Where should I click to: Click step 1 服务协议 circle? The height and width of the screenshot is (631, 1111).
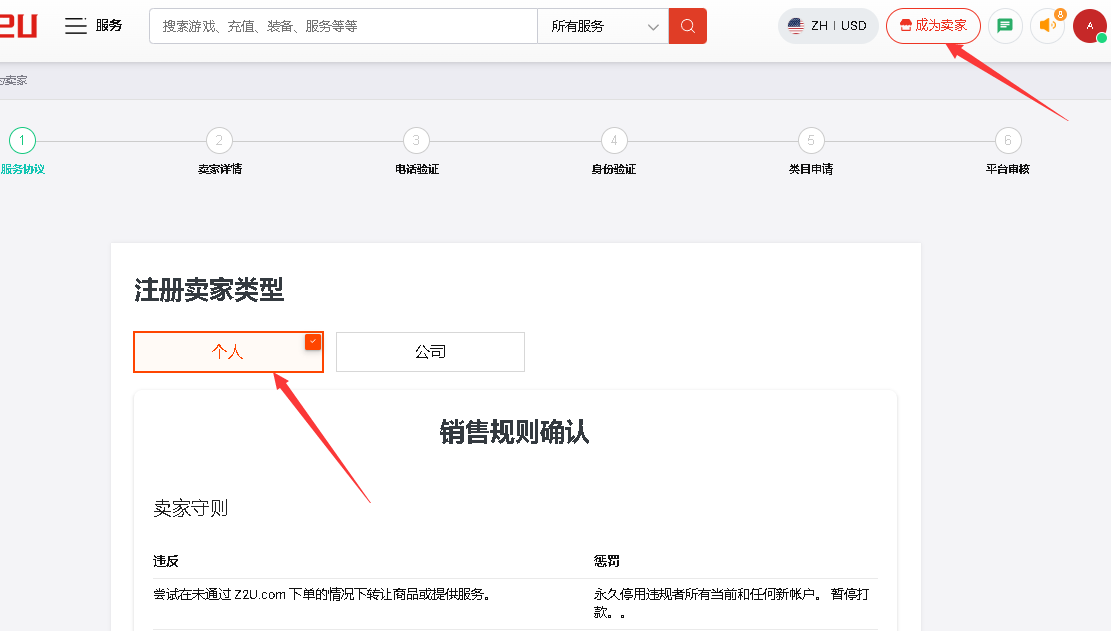coord(22,140)
